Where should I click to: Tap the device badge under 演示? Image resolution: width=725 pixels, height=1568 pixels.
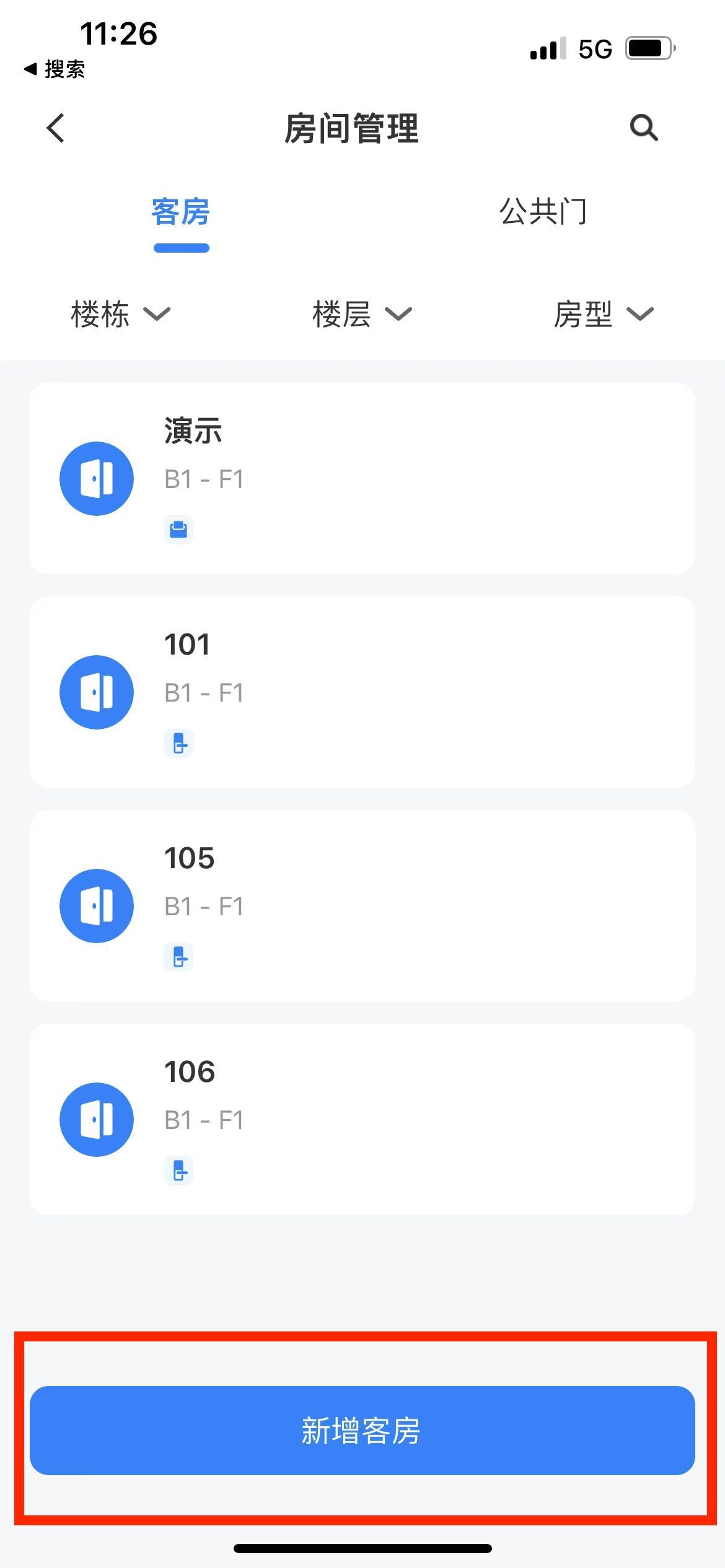point(178,529)
